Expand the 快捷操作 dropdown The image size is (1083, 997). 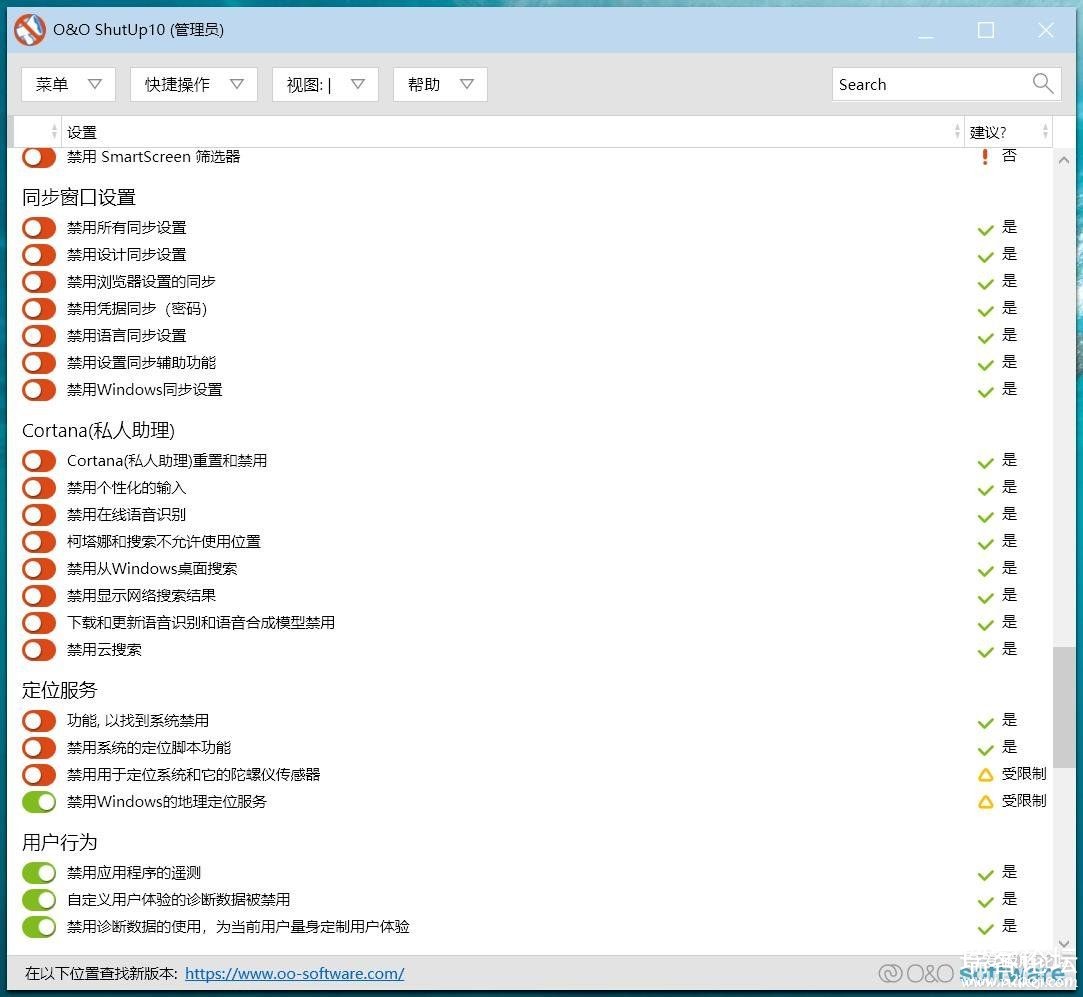point(193,85)
